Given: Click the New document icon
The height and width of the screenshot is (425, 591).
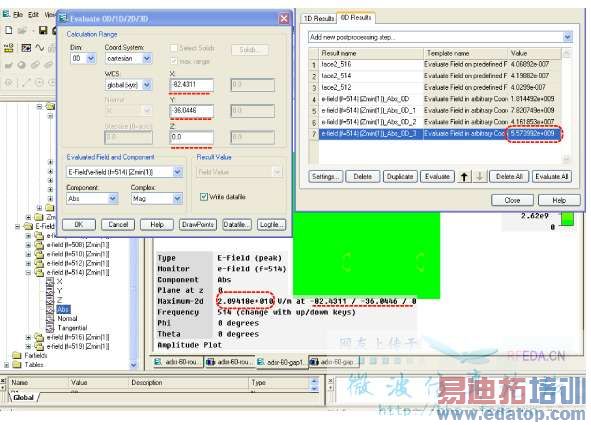Looking at the screenshot, I should pos(9,30).
